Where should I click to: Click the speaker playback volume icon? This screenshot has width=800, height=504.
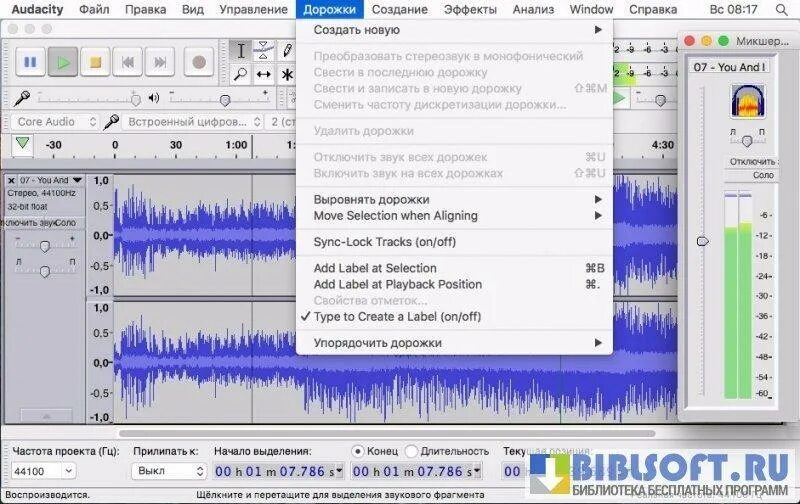click(x=154, y=97)
